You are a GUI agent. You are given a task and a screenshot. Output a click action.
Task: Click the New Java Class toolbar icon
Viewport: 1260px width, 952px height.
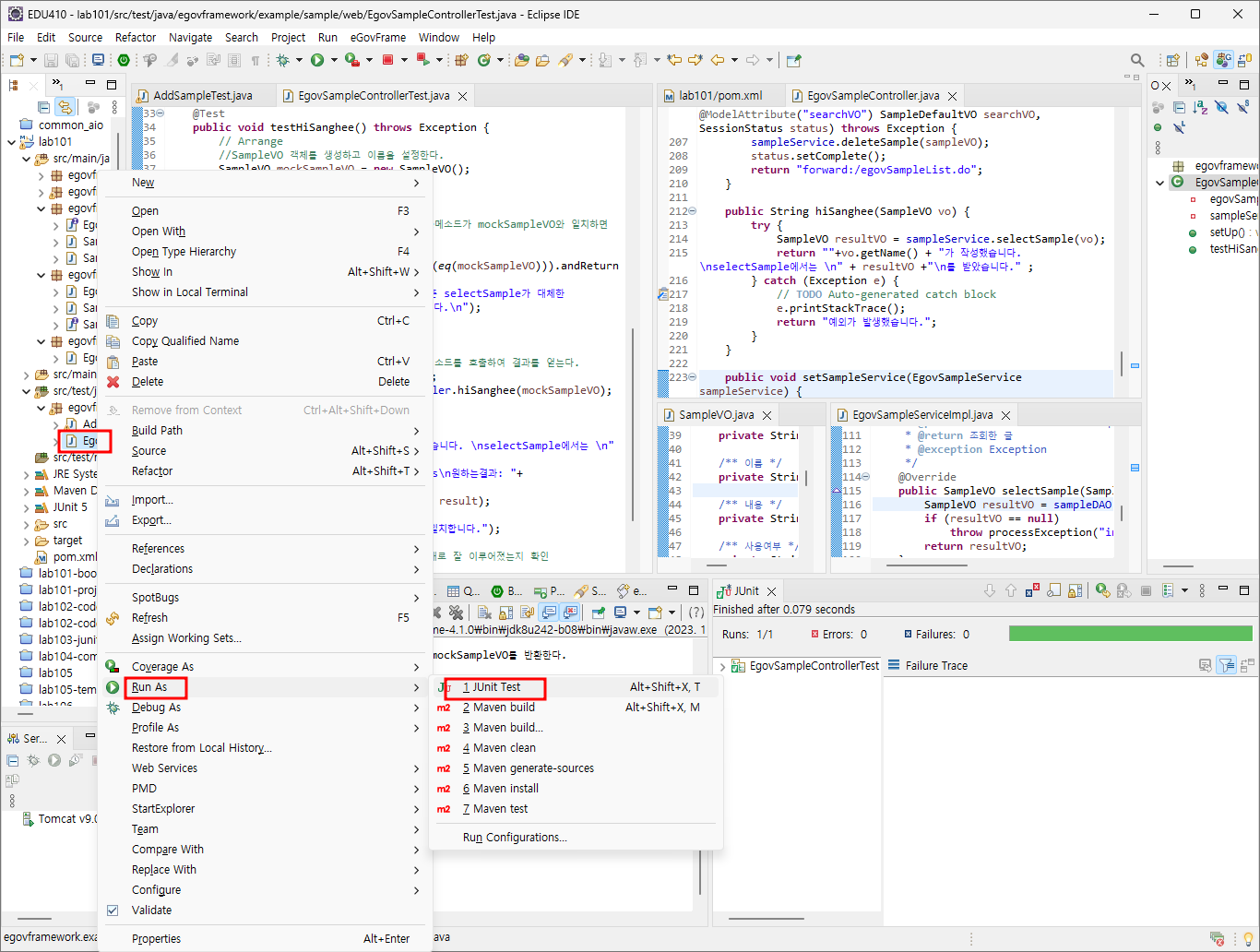[484, 60]
